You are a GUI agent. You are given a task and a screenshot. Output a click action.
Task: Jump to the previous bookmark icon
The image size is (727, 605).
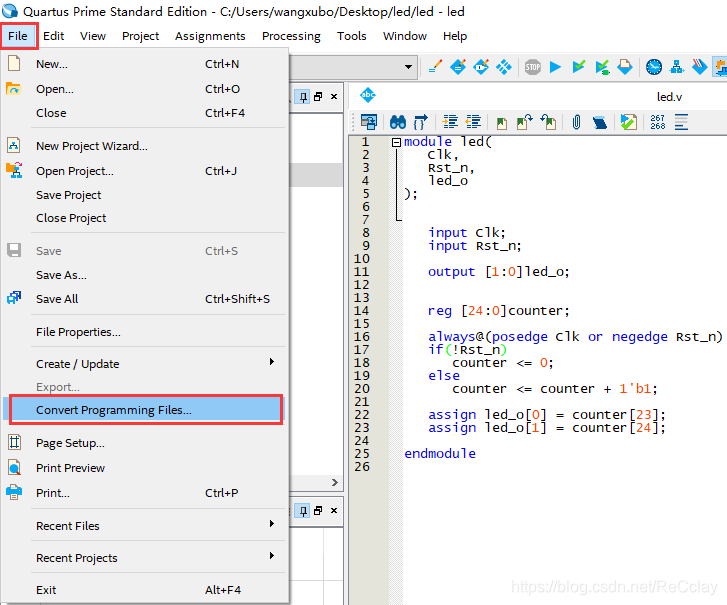click(x=548, y=122)
